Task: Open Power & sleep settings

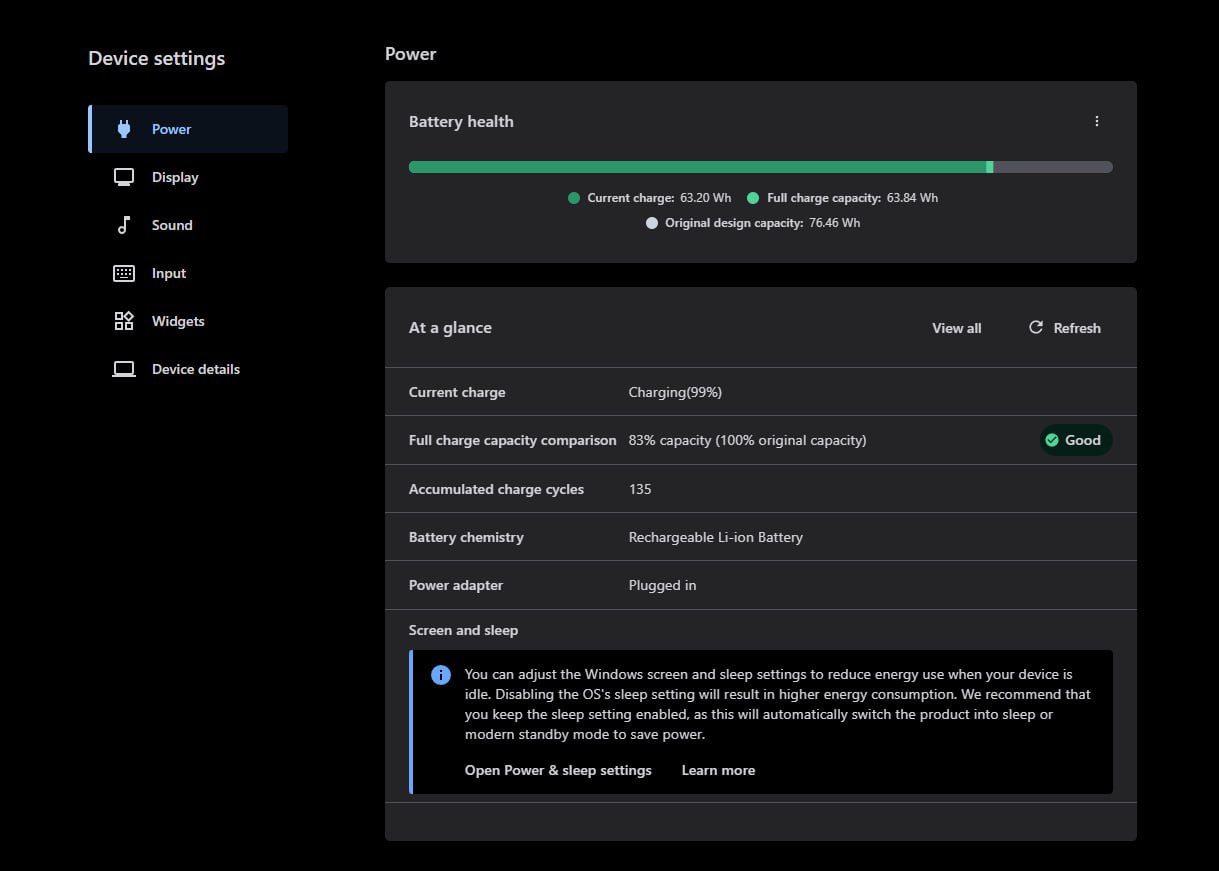Action: 558,770
